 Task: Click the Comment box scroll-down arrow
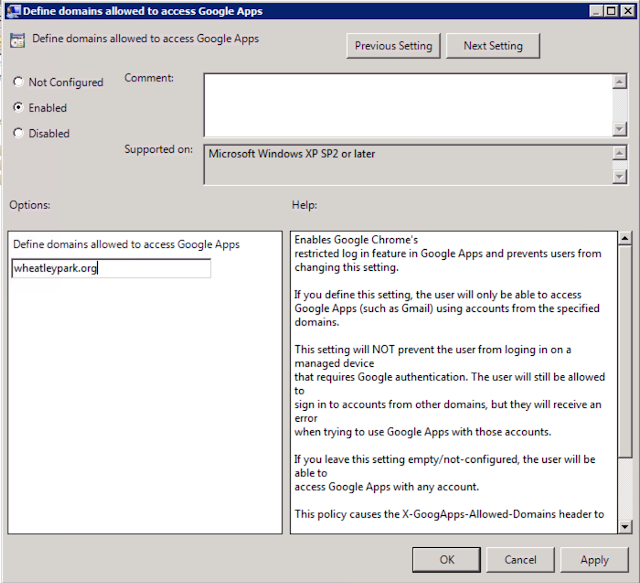point(620,129)
